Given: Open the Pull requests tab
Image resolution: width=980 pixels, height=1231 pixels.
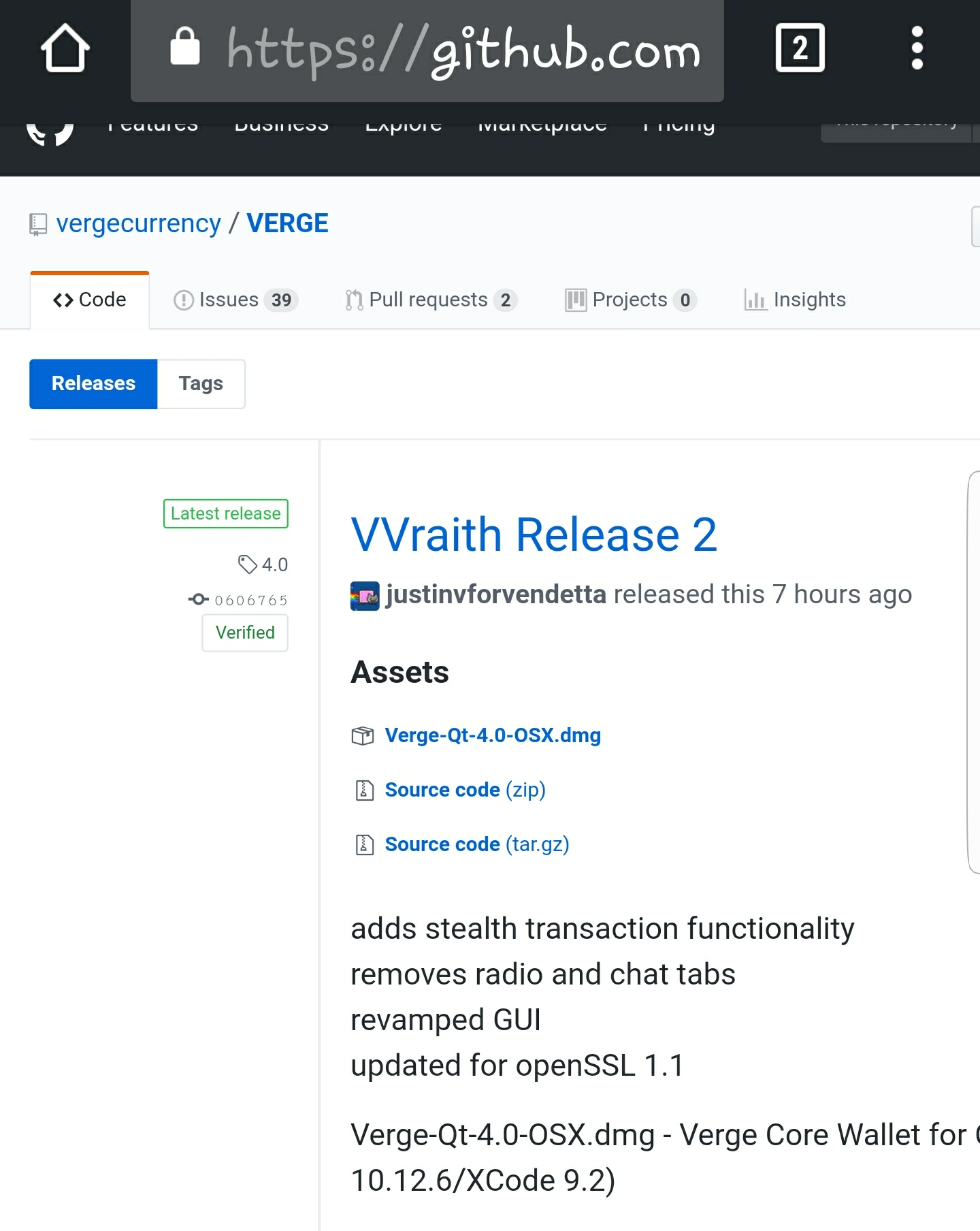Looking at the screenshot, I should point(431,300).
